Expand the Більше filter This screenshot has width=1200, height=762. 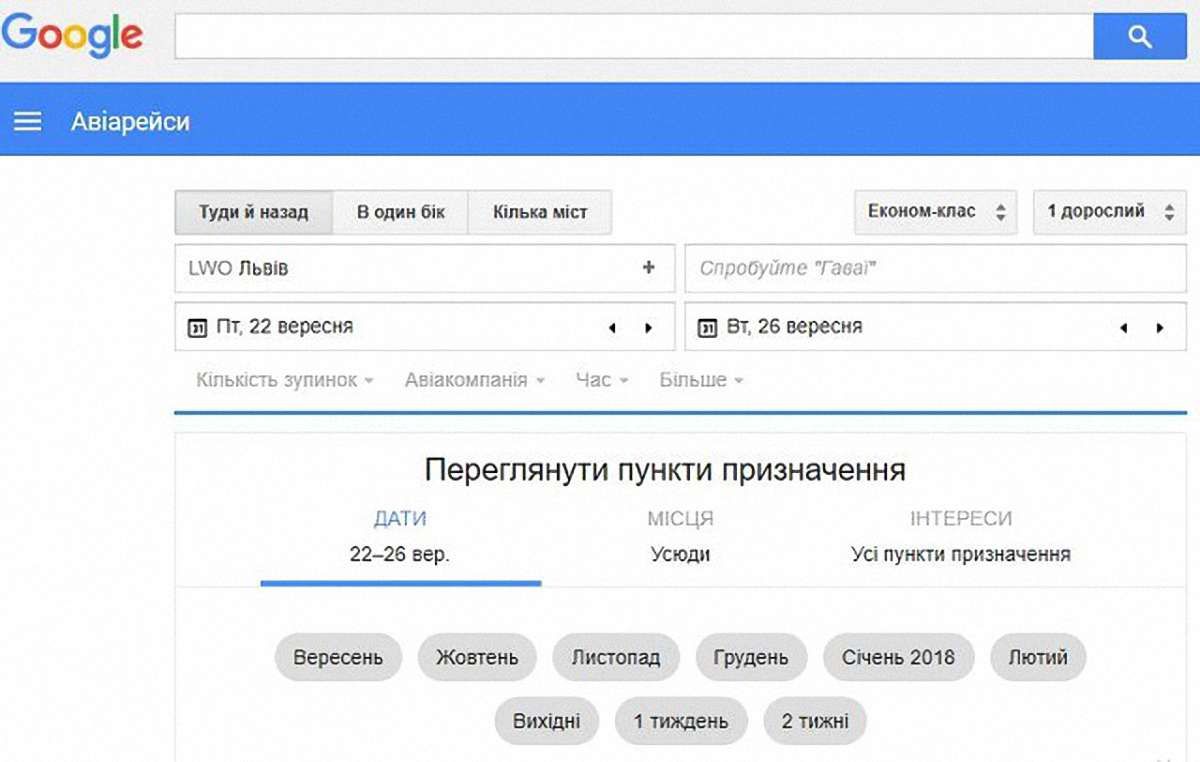pyautogui.click(x=702, y=380)
